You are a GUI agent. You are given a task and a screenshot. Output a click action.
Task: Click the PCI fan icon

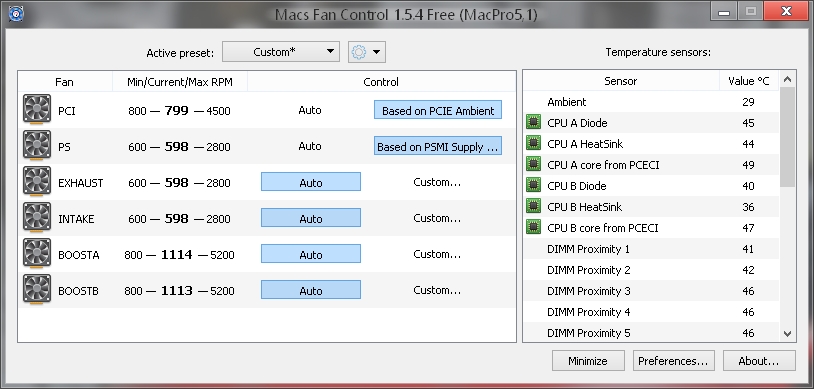37,110
